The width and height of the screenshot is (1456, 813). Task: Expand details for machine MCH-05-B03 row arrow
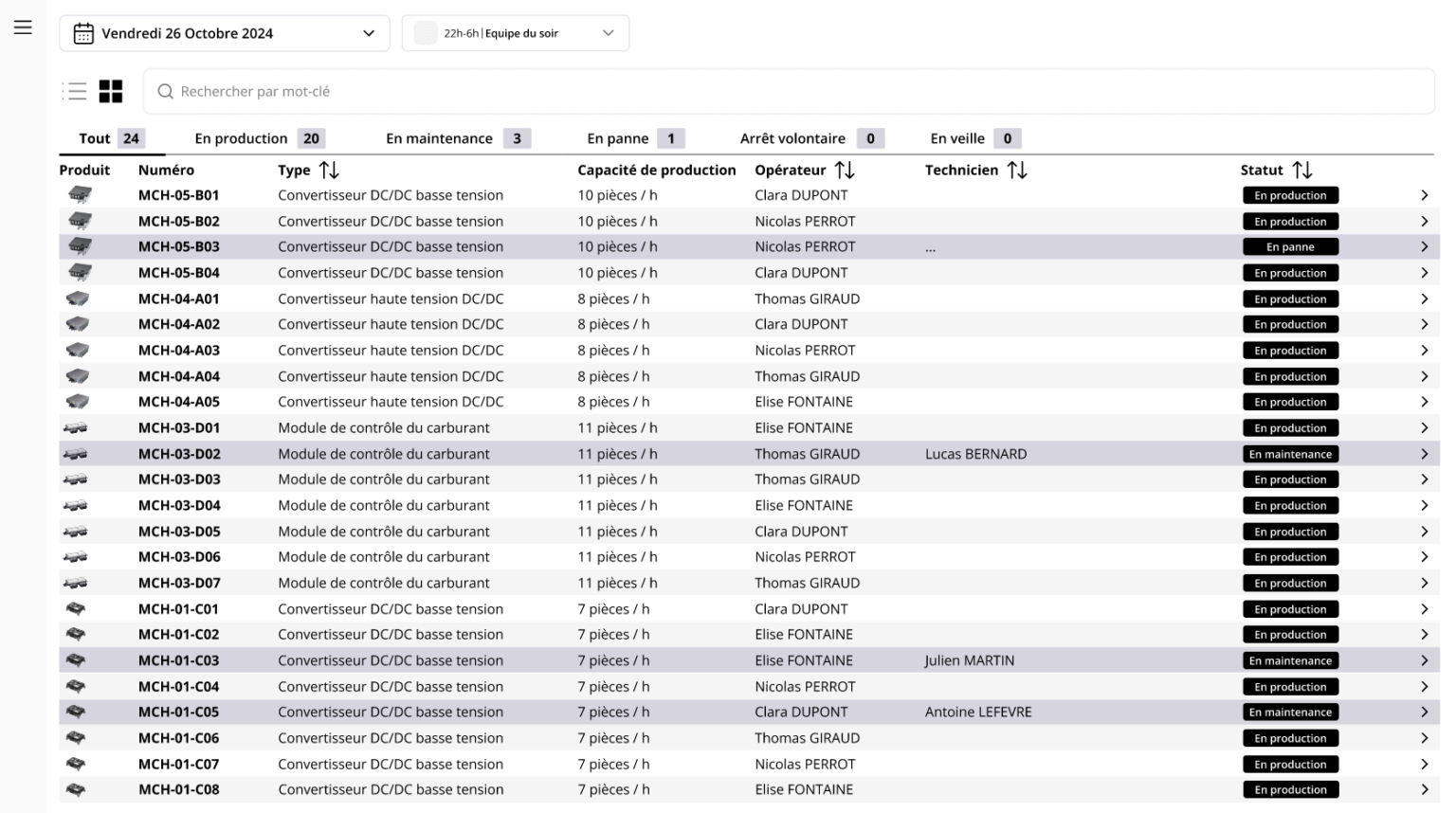(x=1424, y=246)
